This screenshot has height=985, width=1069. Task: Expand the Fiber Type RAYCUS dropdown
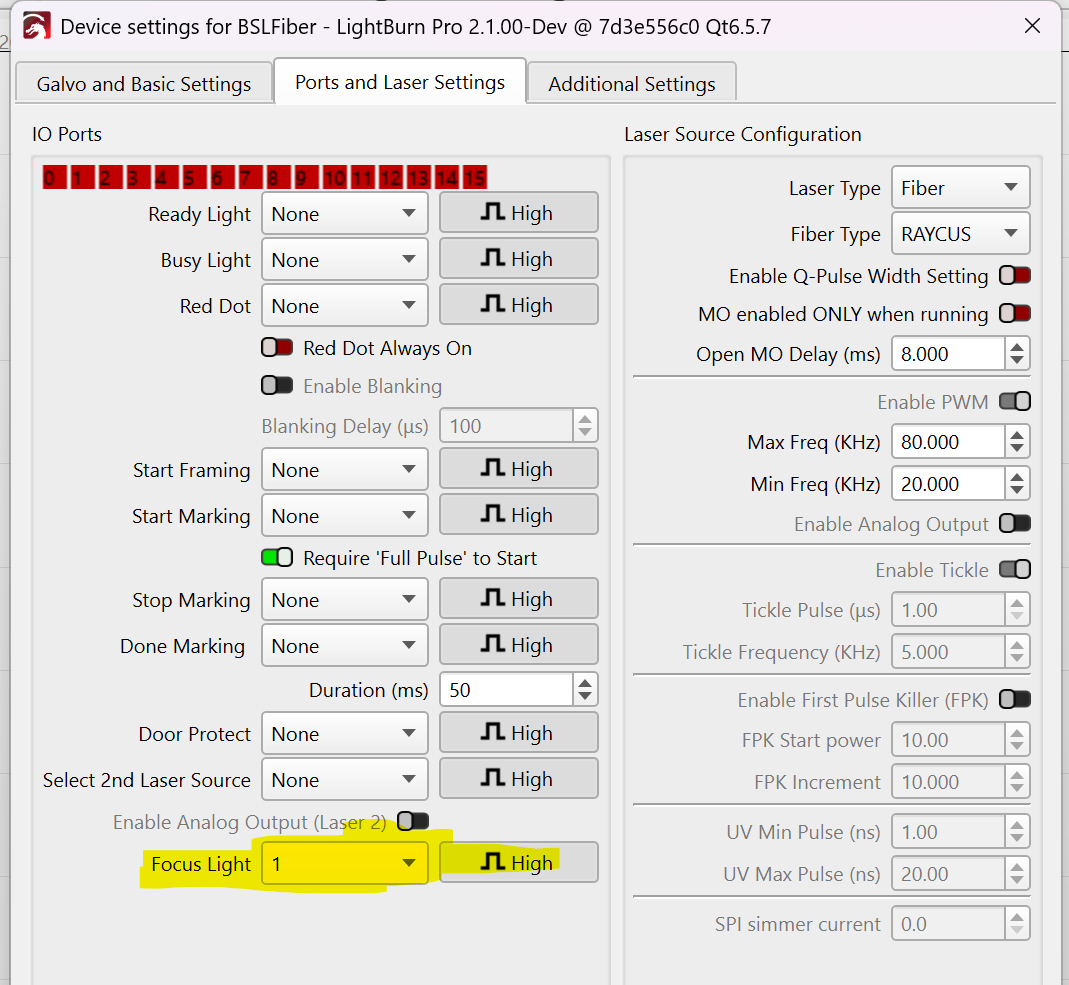tap(959, 234)
